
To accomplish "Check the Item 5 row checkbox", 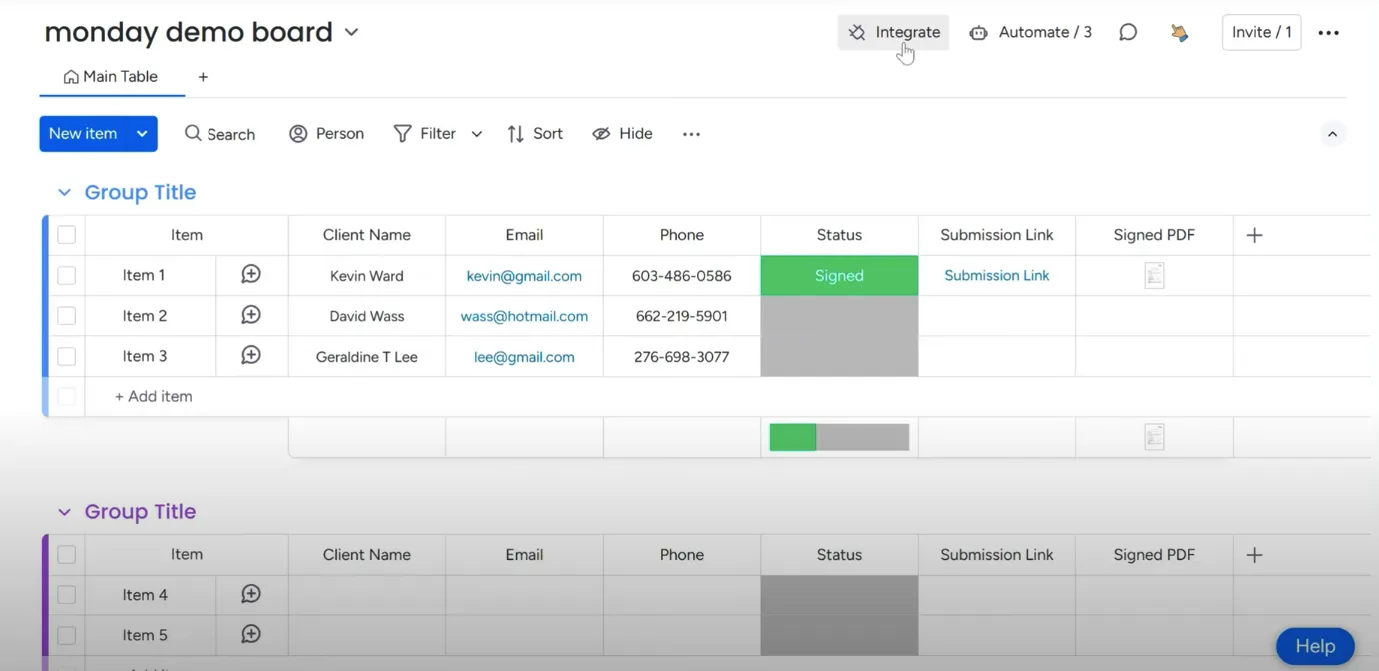I will pyautogui.click(x=66, y=635).
